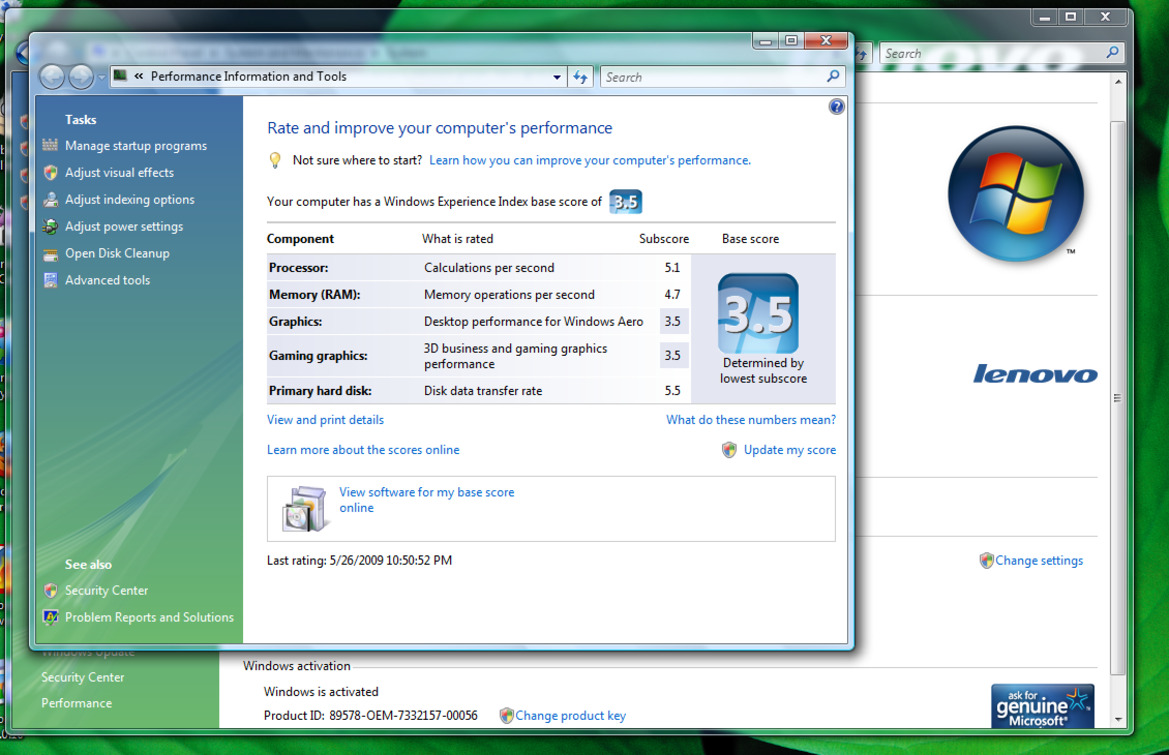The height and width of the screenshot is (755, 1169).
Task: Click the address bar control panel icon
Action: pos(120,75)
